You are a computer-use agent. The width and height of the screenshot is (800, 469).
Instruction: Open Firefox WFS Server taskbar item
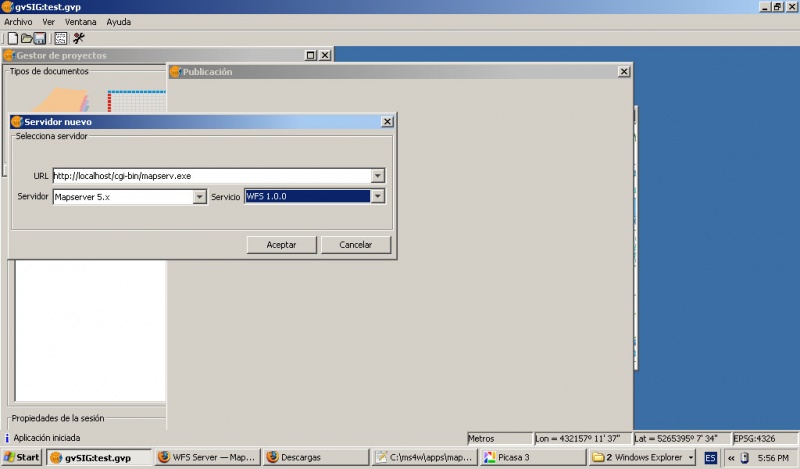pyautogui.click(x=207, y=458)
